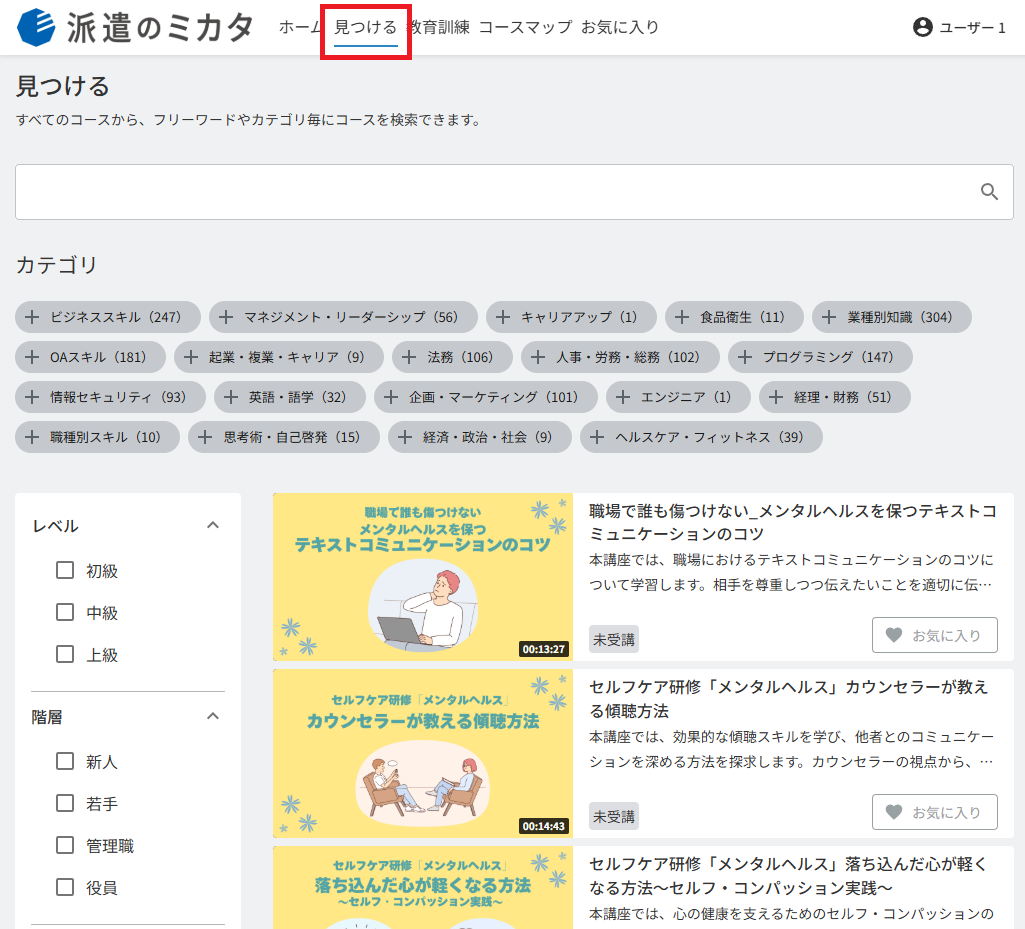Open course title 落ち込んだ心が軽くなる方法
The height and width of the screenshot is (929, 1025).
point(788,876)
